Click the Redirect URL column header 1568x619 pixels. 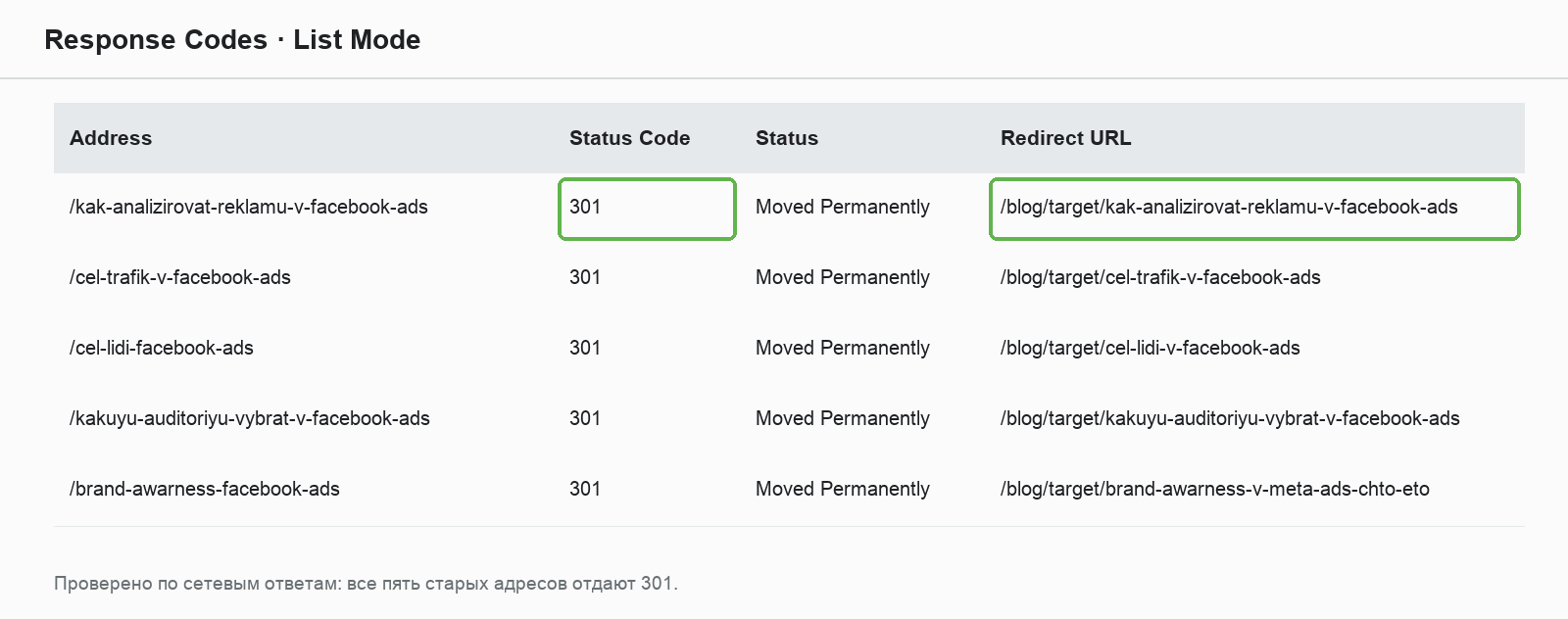coord(1065,138)
